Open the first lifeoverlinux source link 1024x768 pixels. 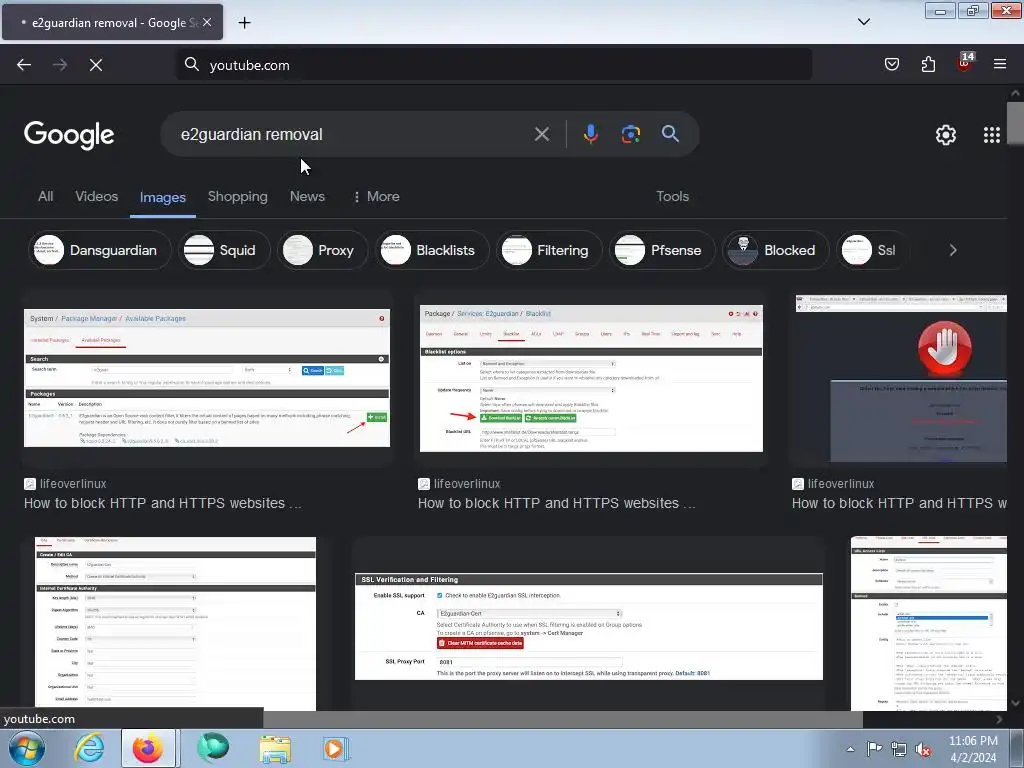tap(65, 484)
